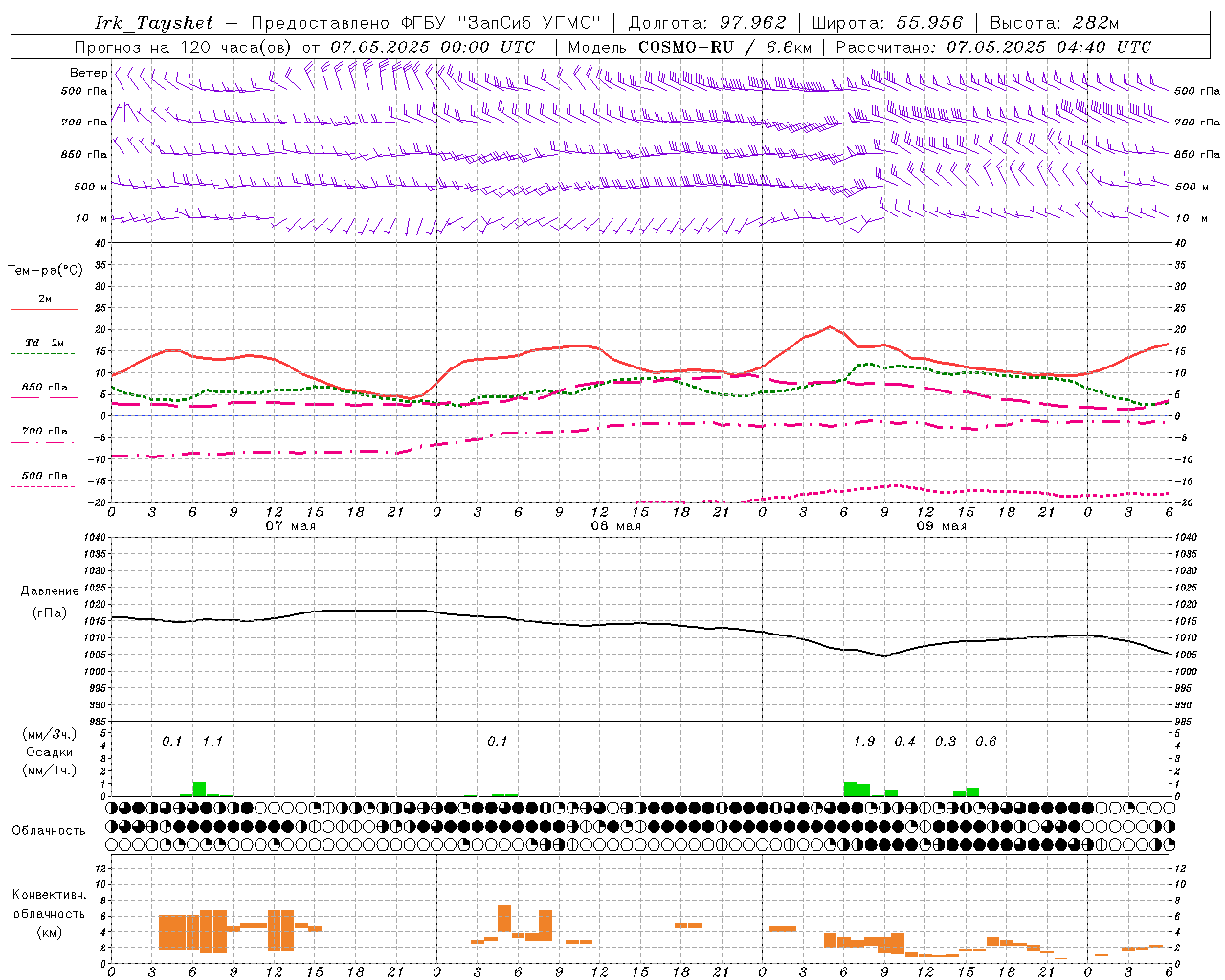The width and height of the screenshot is (1225, 980).
Task: Click the "07 мая" date label
Action: pyautogui.click(x=290, y=526)
